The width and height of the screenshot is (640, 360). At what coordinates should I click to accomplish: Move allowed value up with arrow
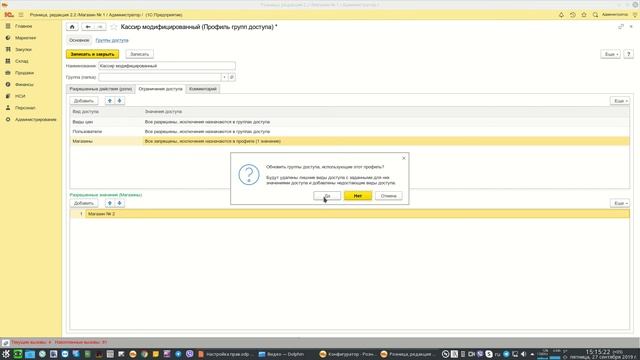coord(110,203)
